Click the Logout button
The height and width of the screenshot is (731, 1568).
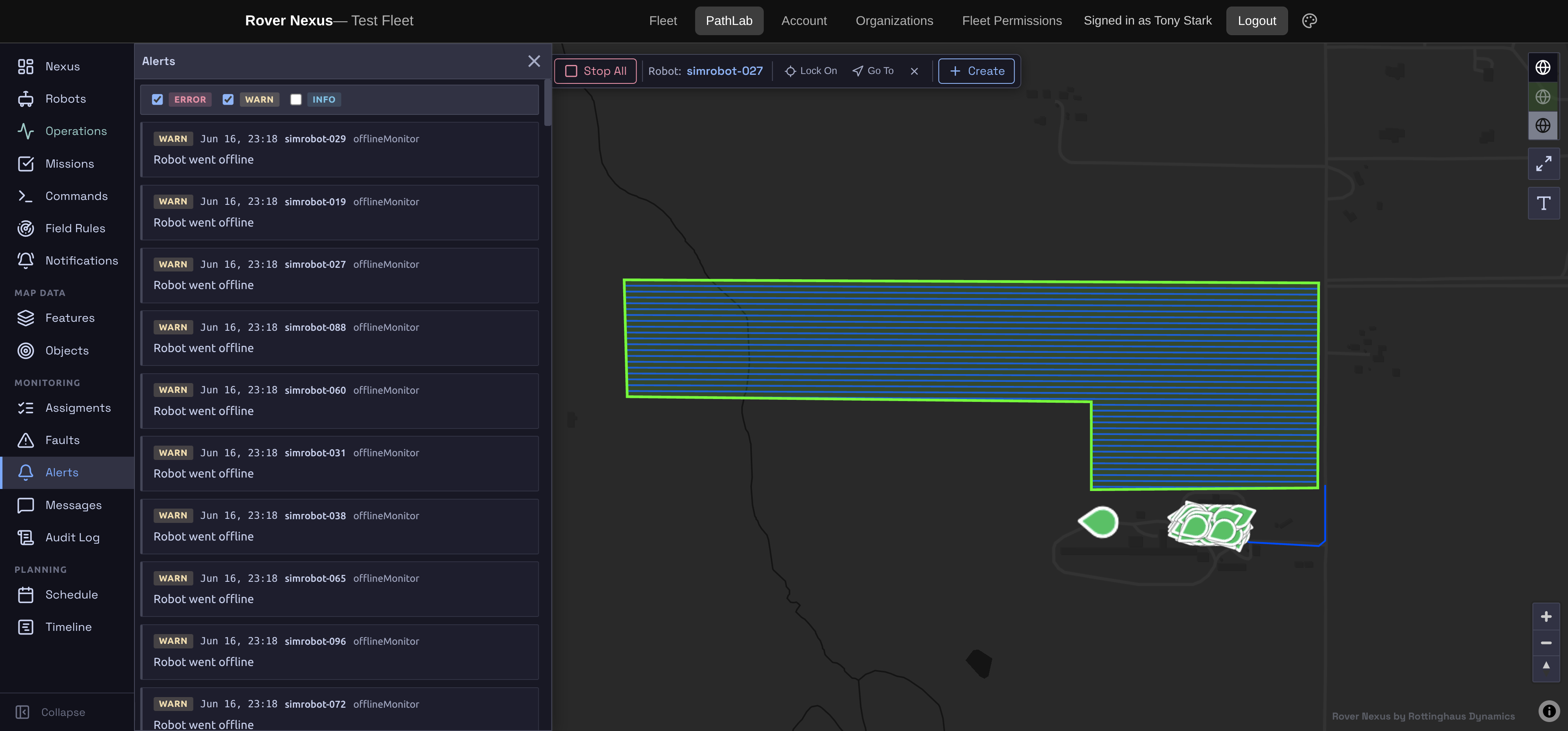coord(1257,21)
